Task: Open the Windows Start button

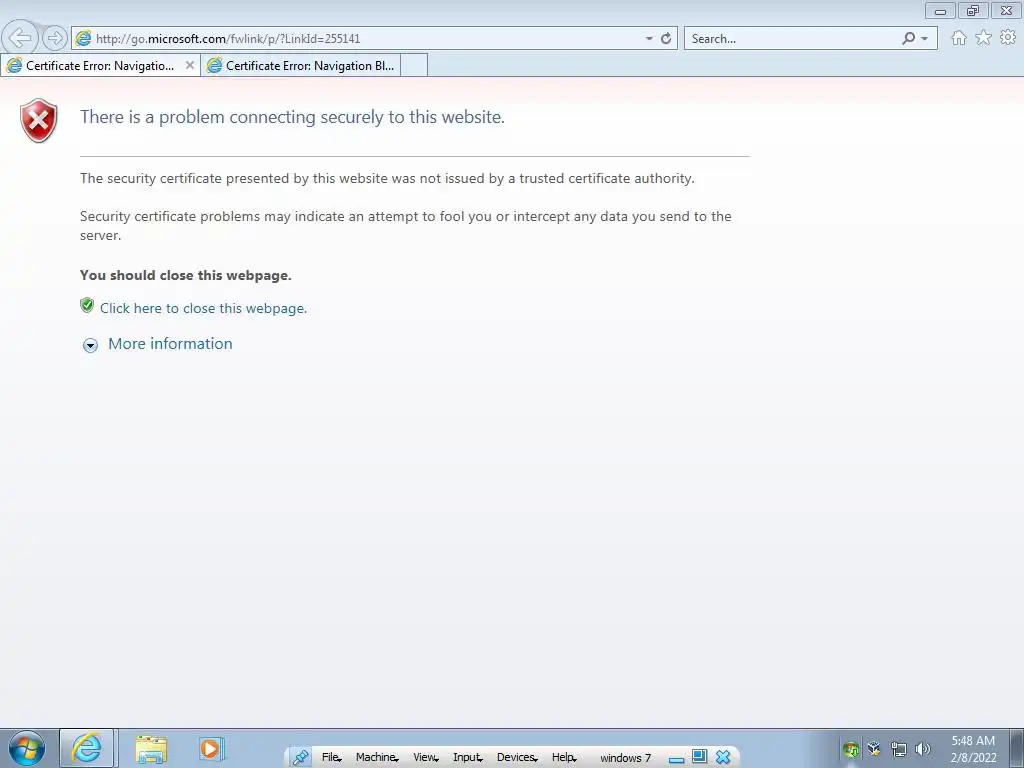Action: (27, 748)
